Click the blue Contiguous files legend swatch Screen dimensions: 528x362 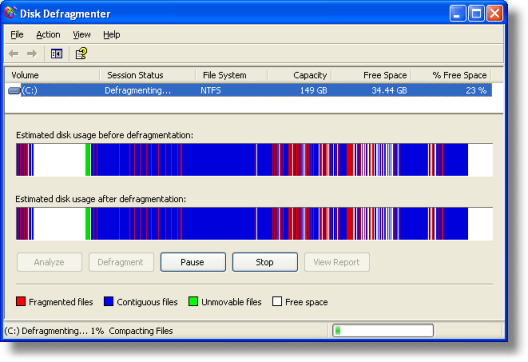click(x=108, y=301)
